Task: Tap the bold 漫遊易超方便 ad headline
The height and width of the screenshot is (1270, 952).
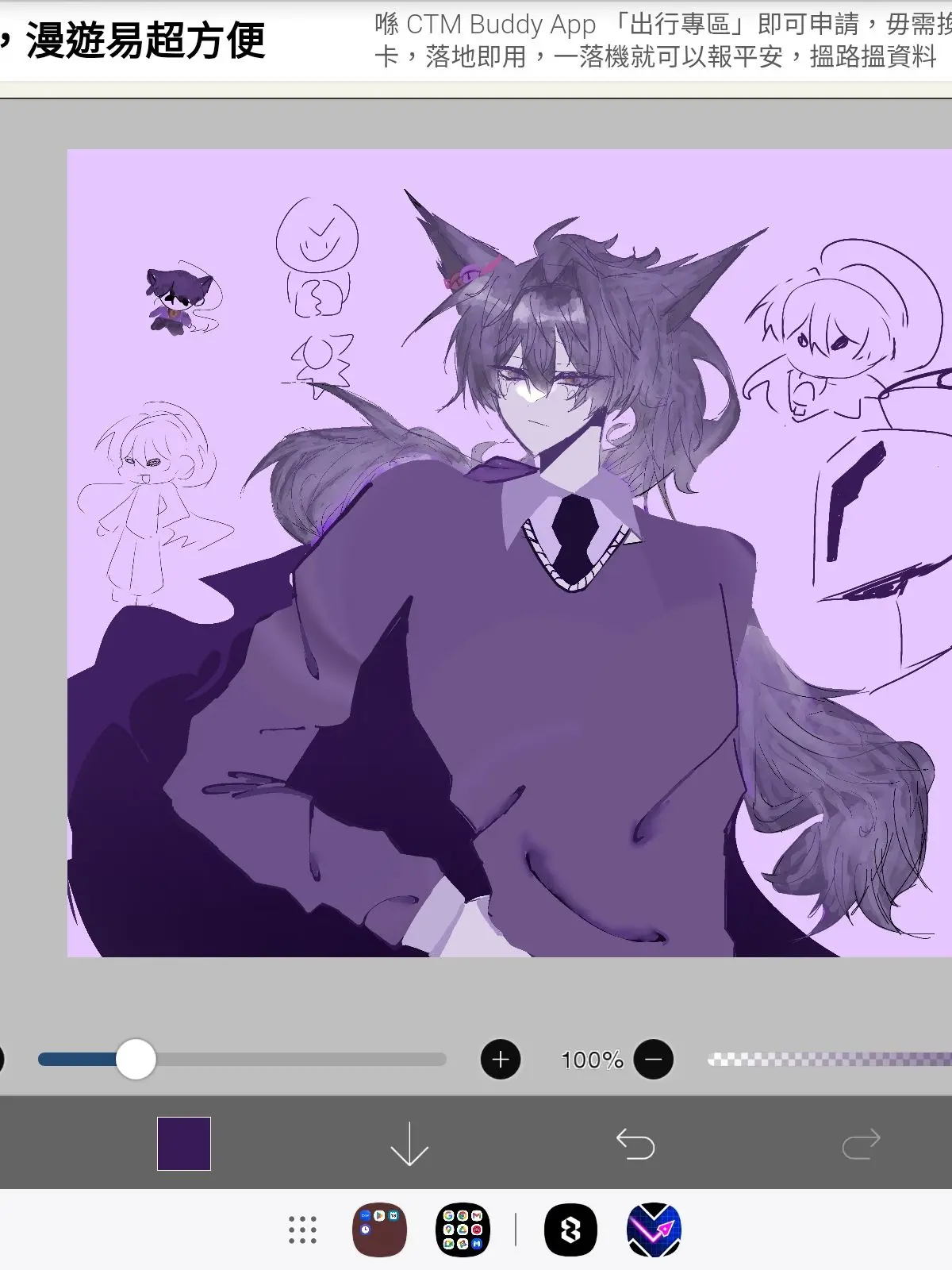Action: tap(145, 40)
